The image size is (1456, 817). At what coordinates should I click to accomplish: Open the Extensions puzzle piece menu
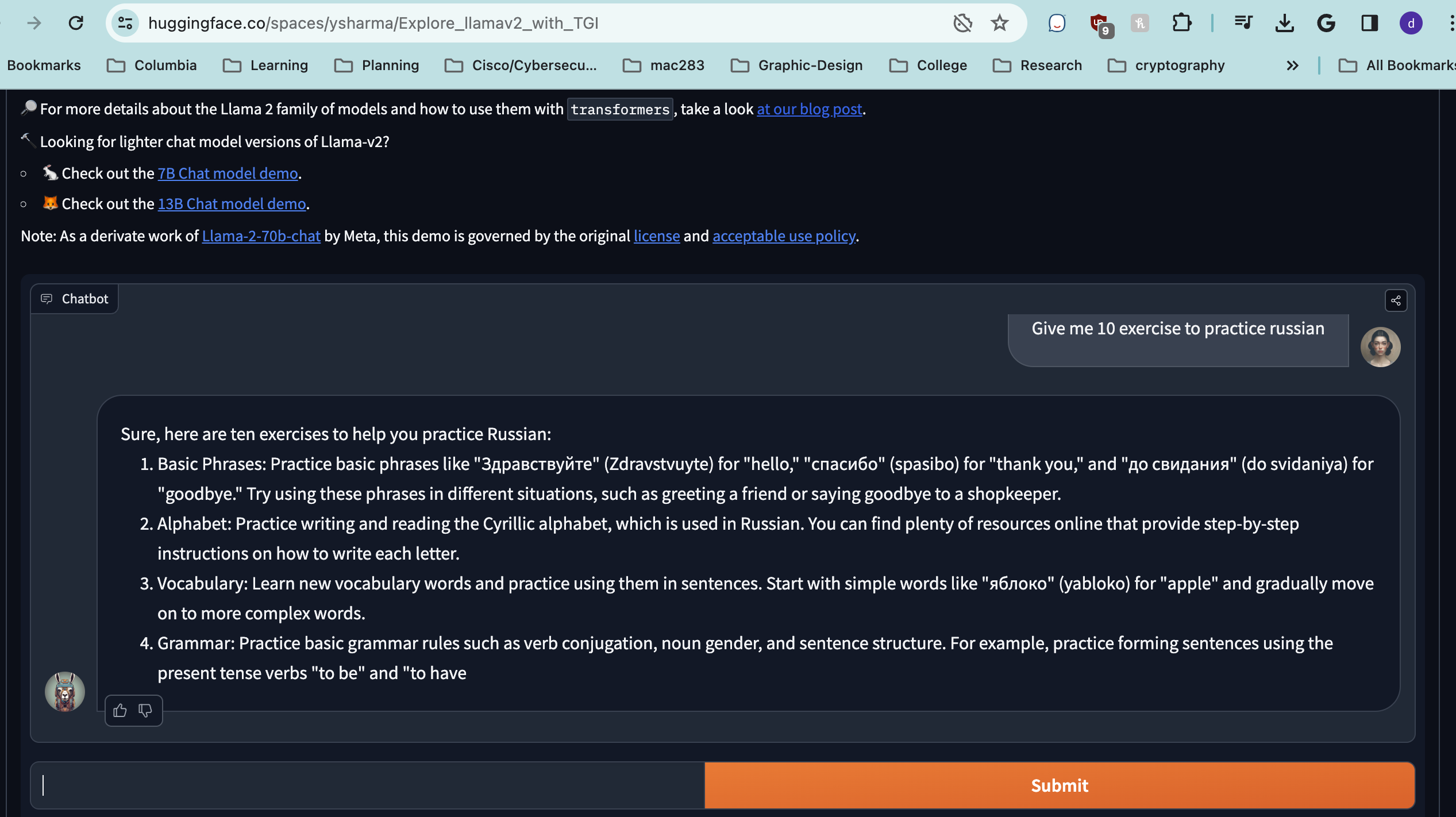pyautogui.click(x=1181, y=23)
